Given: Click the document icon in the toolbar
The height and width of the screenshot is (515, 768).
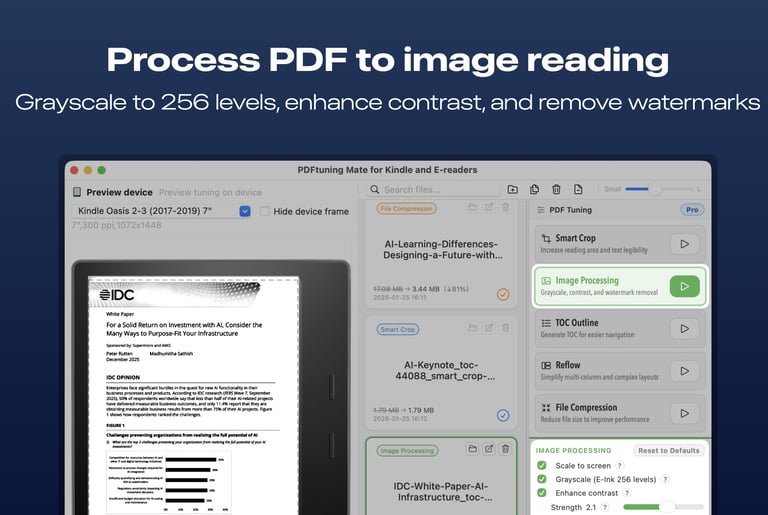Looking at the screenshot, I should tap(578, 189).
